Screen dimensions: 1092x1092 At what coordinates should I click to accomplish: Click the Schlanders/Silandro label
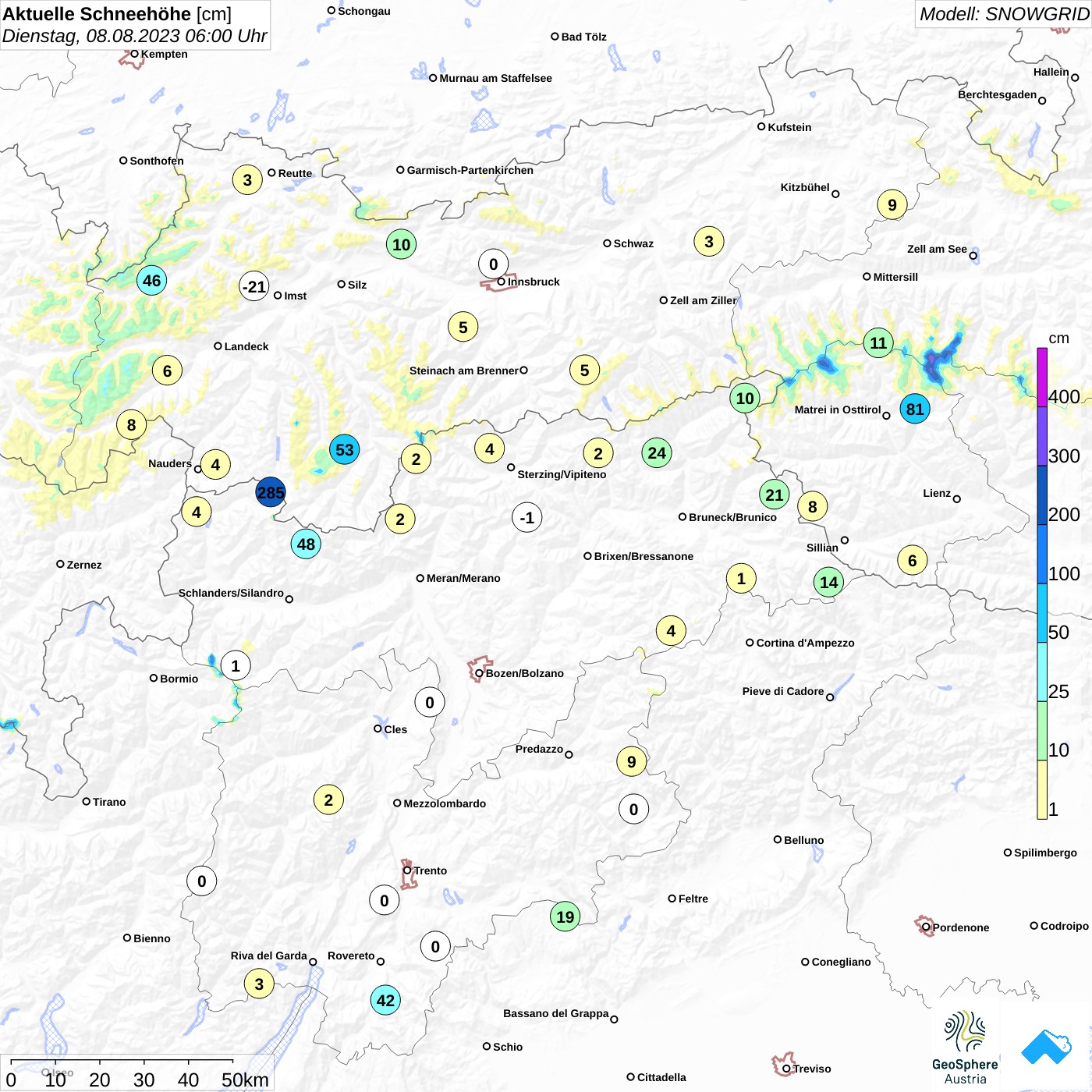coord(231,593)
